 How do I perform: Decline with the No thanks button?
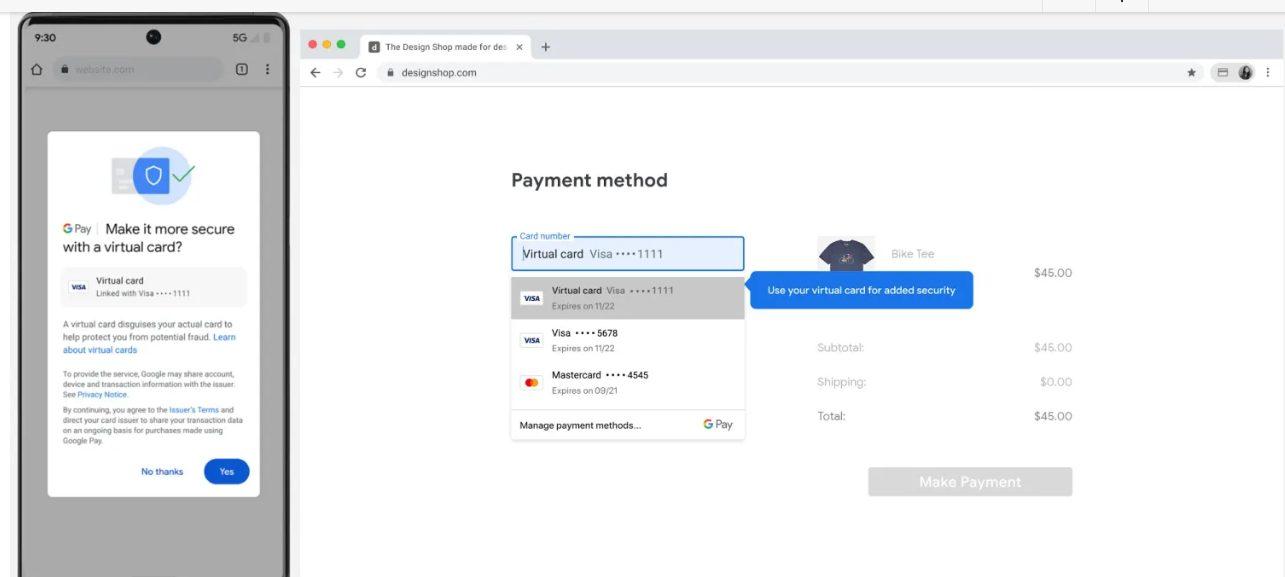pyautogui.click(x=162, y=471)
